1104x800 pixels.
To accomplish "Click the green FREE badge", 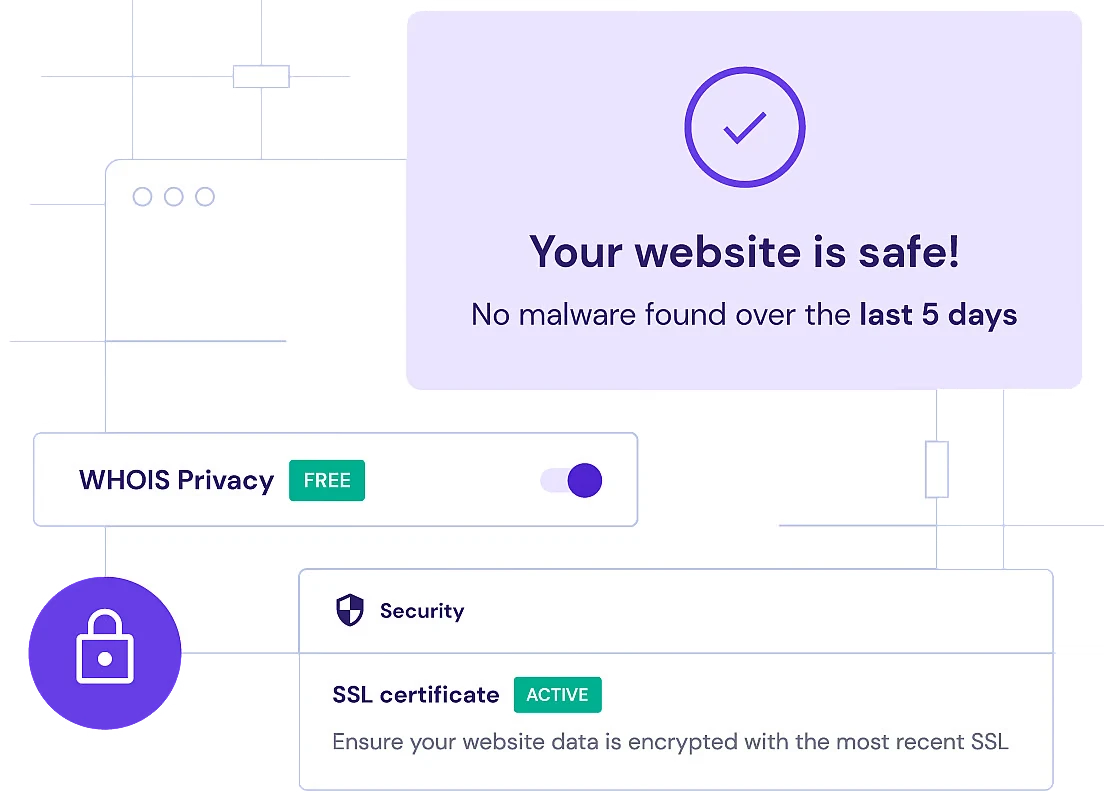I will pyautogui.click(x=327, y=481).
